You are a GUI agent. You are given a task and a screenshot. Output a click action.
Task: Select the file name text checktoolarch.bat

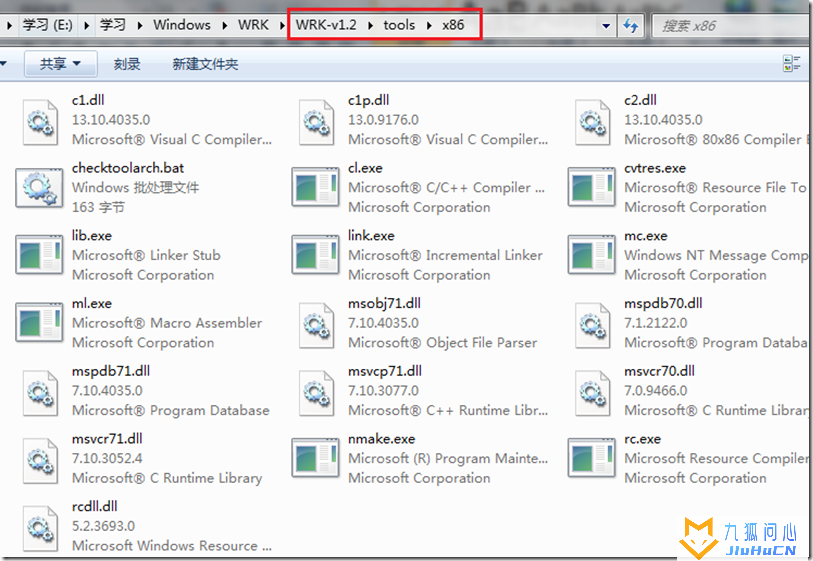(x=128, y=168)
